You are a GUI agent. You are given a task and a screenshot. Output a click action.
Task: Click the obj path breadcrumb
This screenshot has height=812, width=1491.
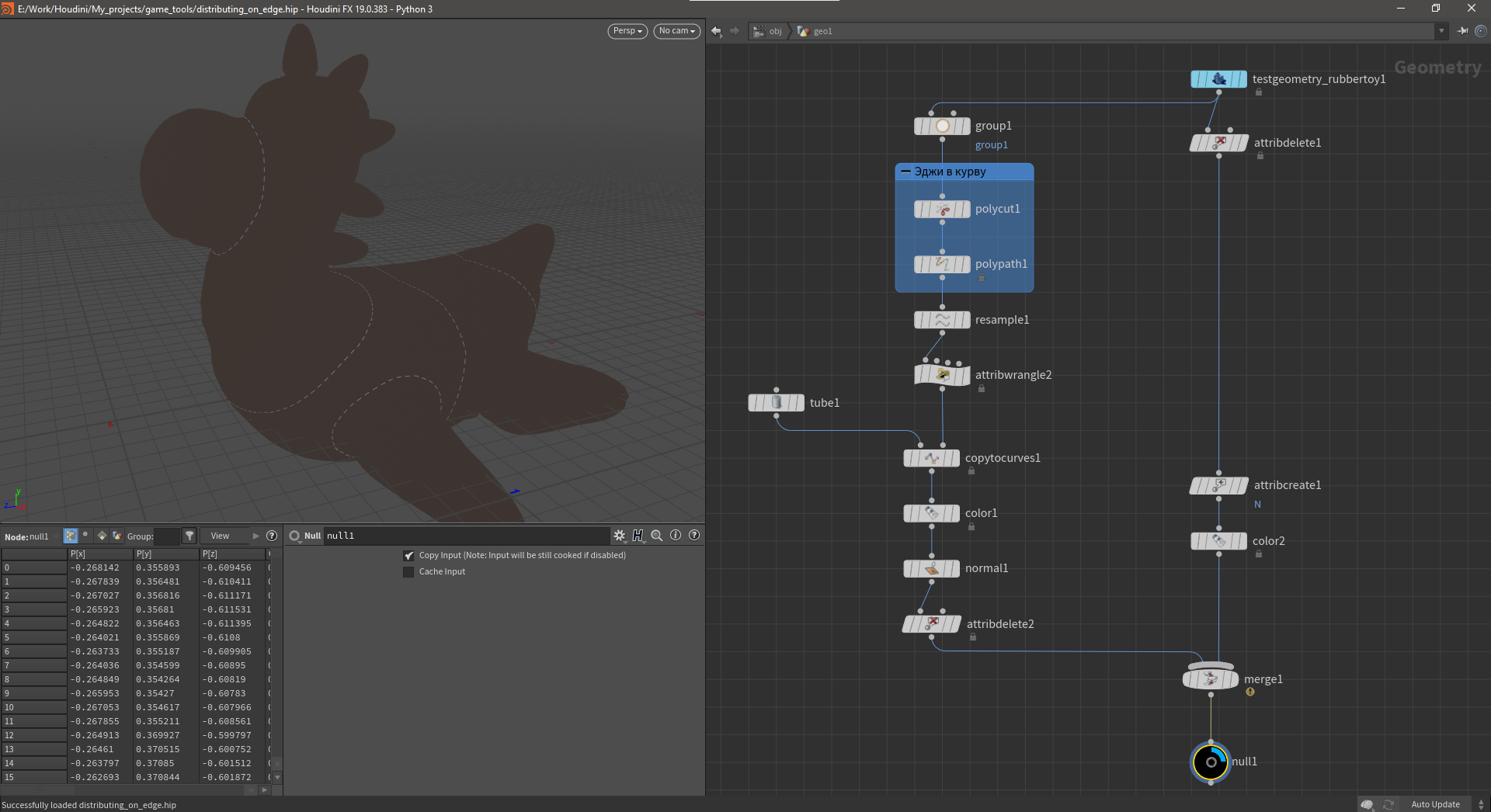[x=768, y=31]
